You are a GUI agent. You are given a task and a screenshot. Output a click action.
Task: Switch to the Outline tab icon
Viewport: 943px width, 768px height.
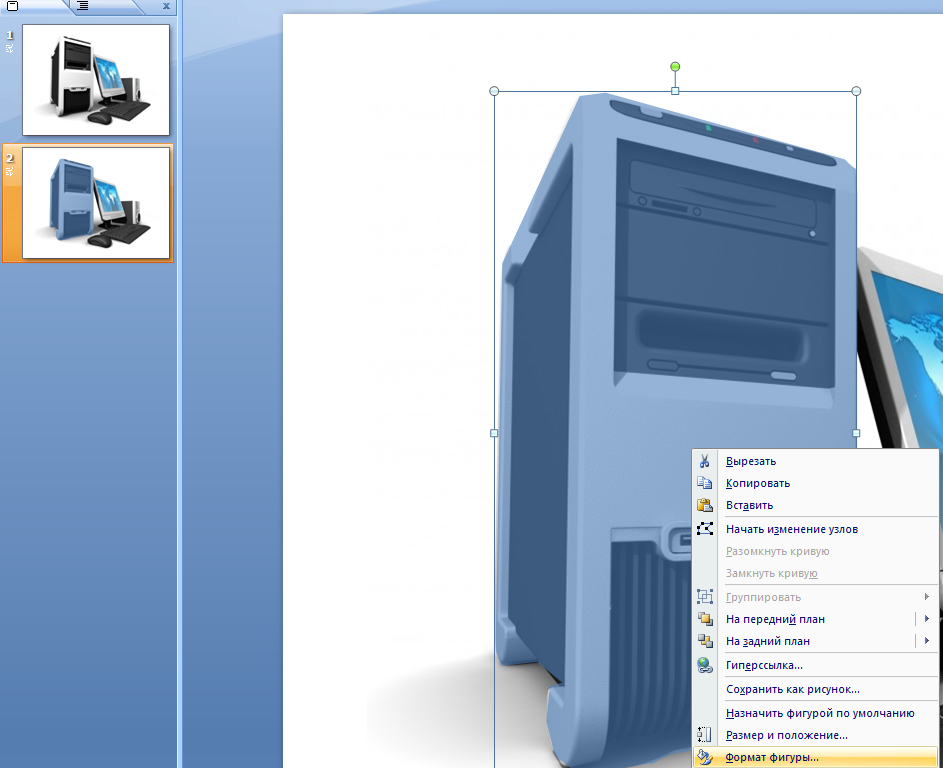click(83, 6)
